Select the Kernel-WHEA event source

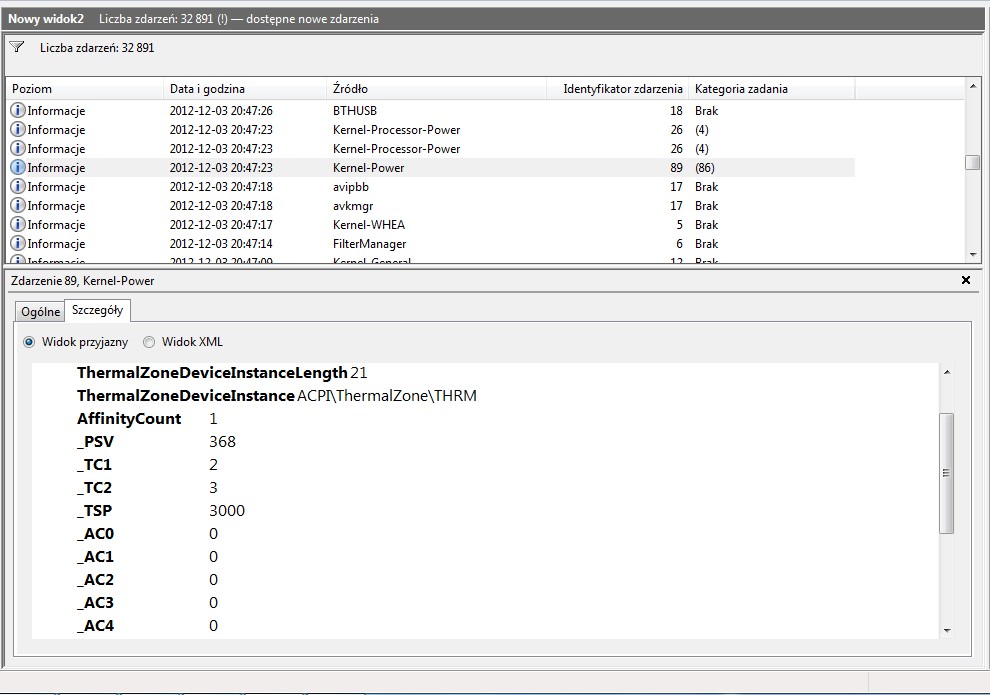click(369, 225)
